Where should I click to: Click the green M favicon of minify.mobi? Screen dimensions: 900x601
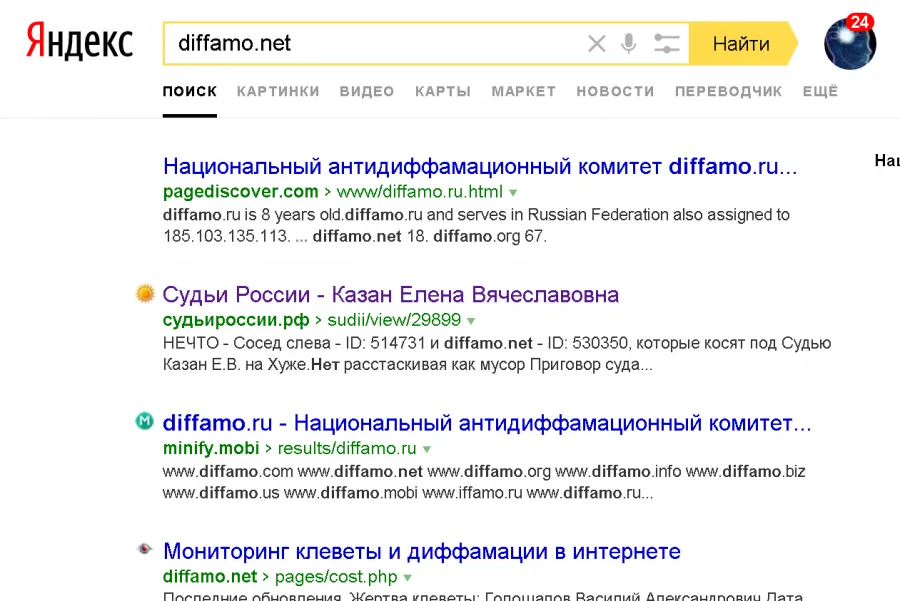(145, 421)
